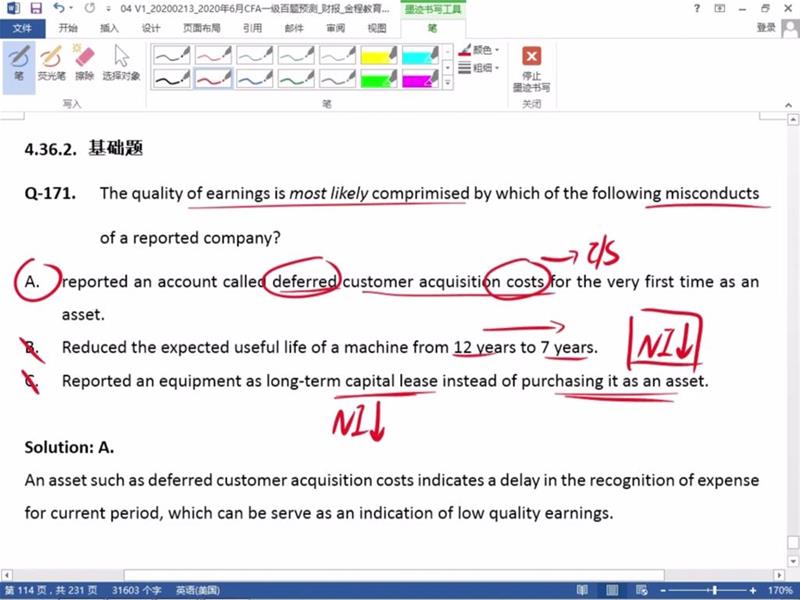The image size is (800, 600).
Task: Click the Save icon in quick access toolbar
Action: 35,8
